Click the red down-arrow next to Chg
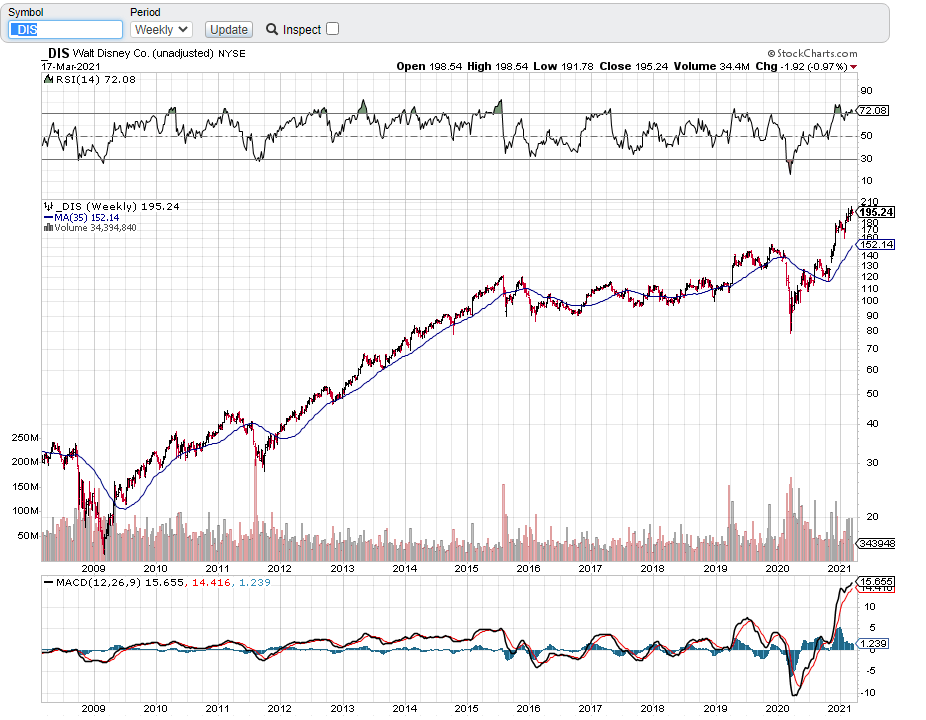This screenshot has width=926, height=720. [x=854, y=67]
